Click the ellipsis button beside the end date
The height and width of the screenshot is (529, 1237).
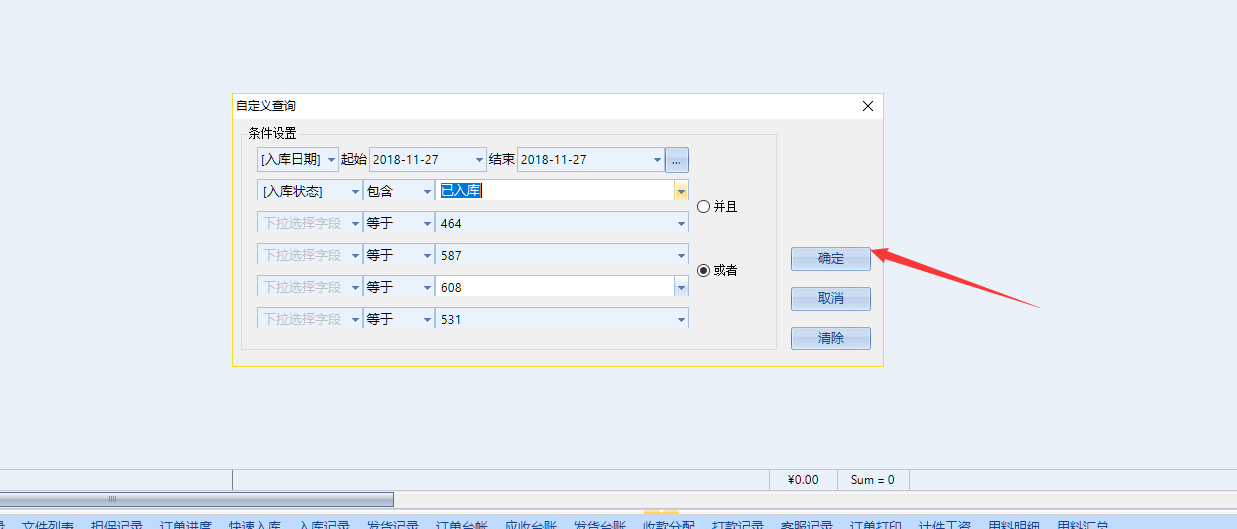[x=677, y=160]
